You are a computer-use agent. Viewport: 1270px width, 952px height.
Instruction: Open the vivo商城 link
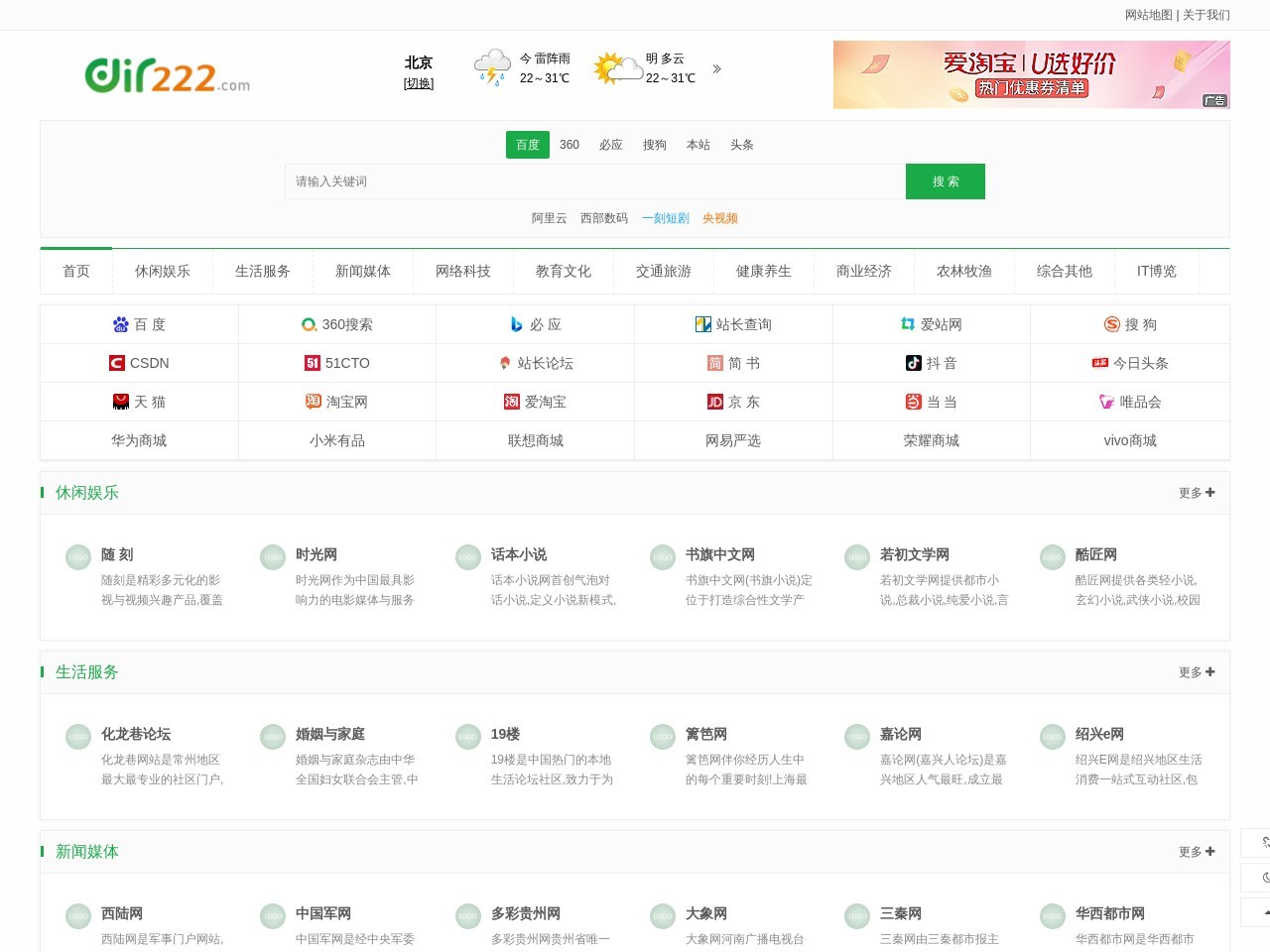click(1130, 440)
